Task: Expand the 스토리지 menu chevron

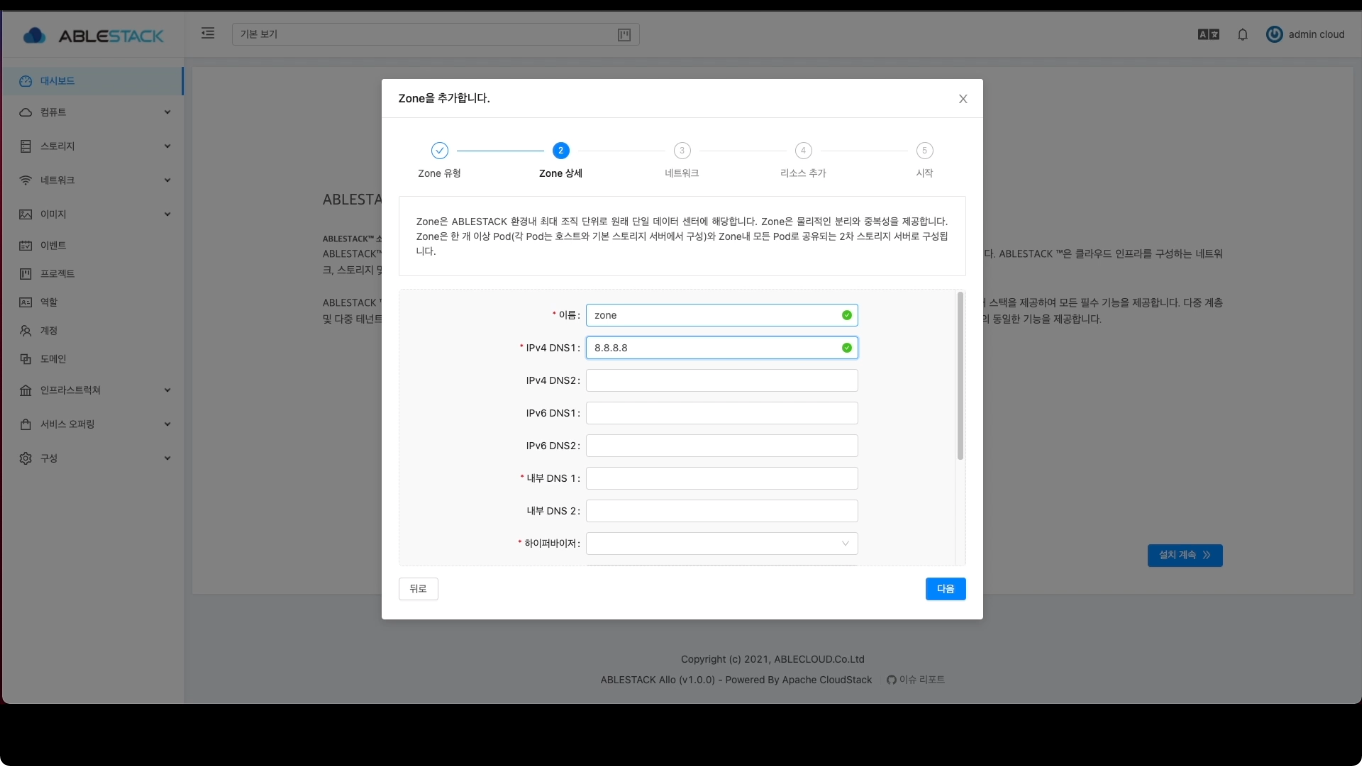Action: 167,146
